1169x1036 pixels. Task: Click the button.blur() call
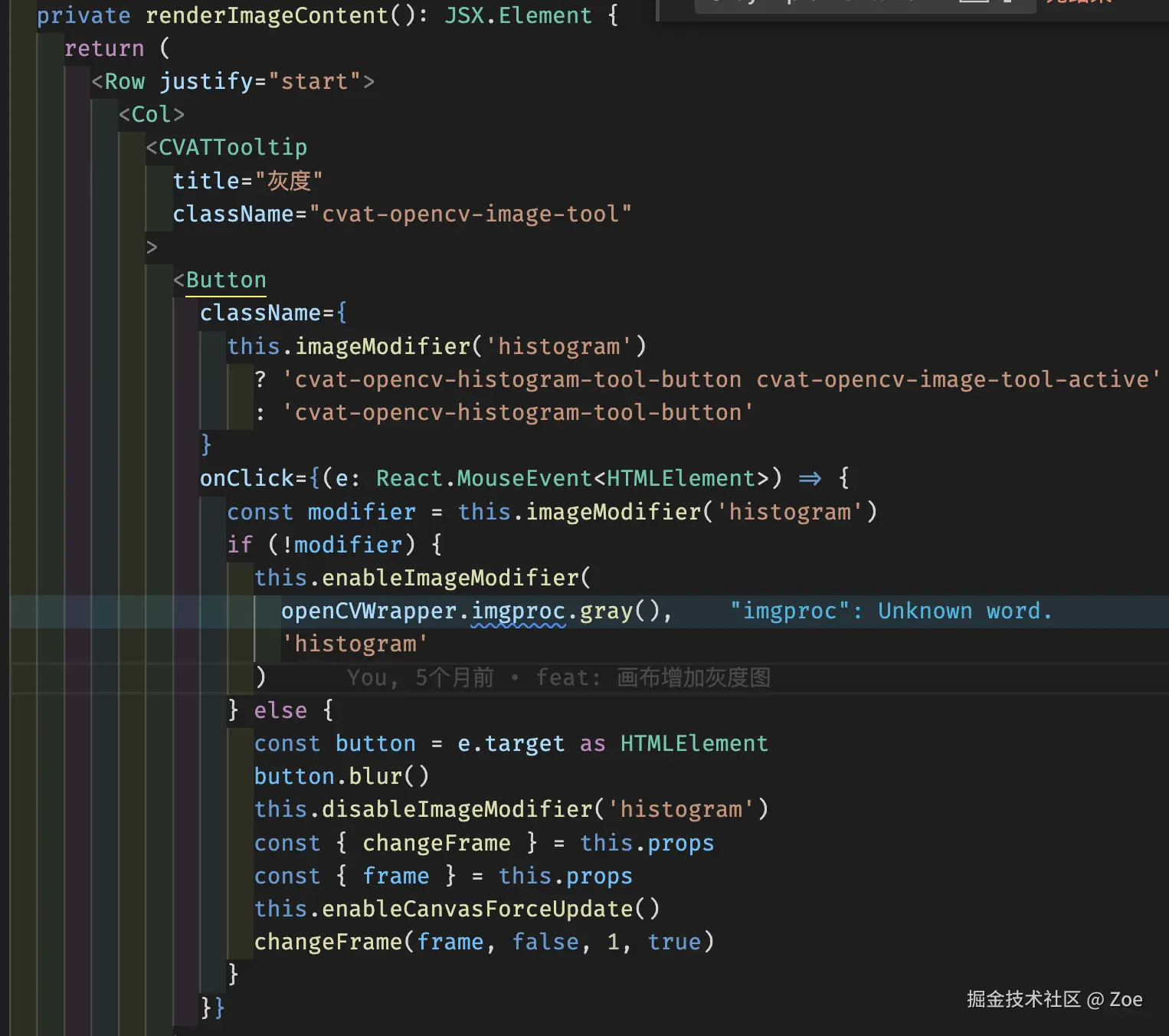(342, 776)
